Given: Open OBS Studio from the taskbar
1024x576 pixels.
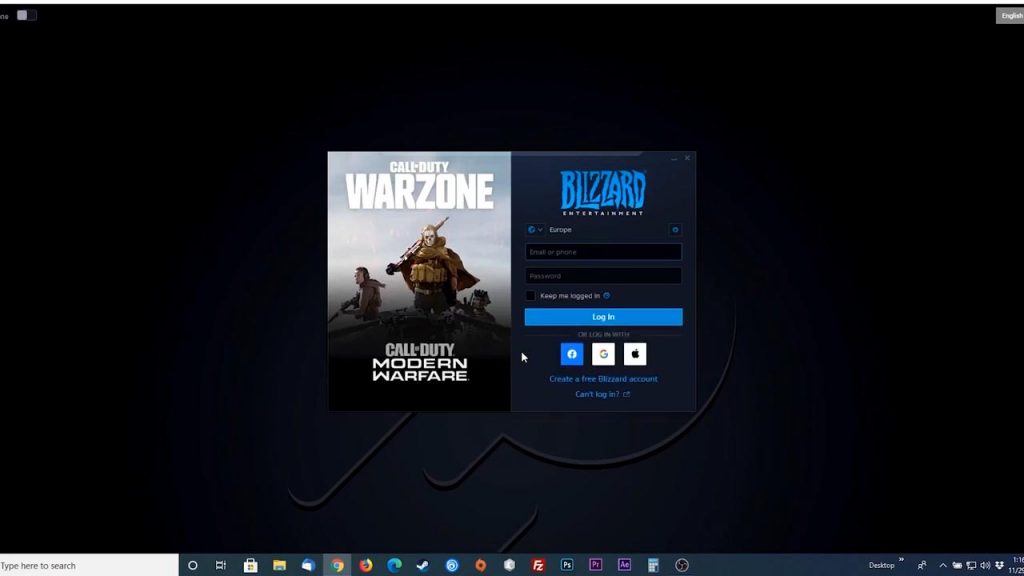Looking at the screenshot, I should [x=682, y=566].
